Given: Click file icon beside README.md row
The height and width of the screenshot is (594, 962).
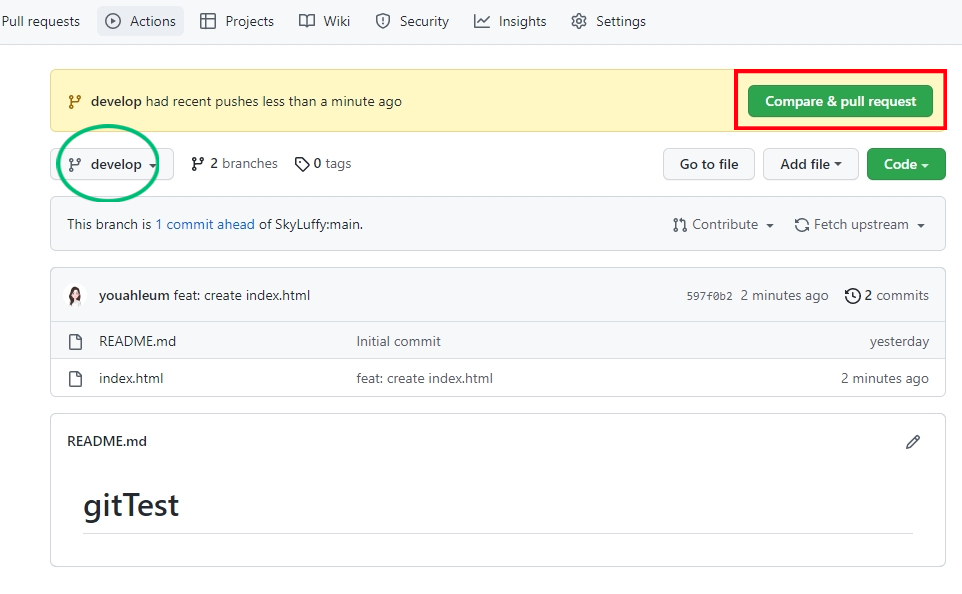Looking at the screenshot, I should 75,342.
